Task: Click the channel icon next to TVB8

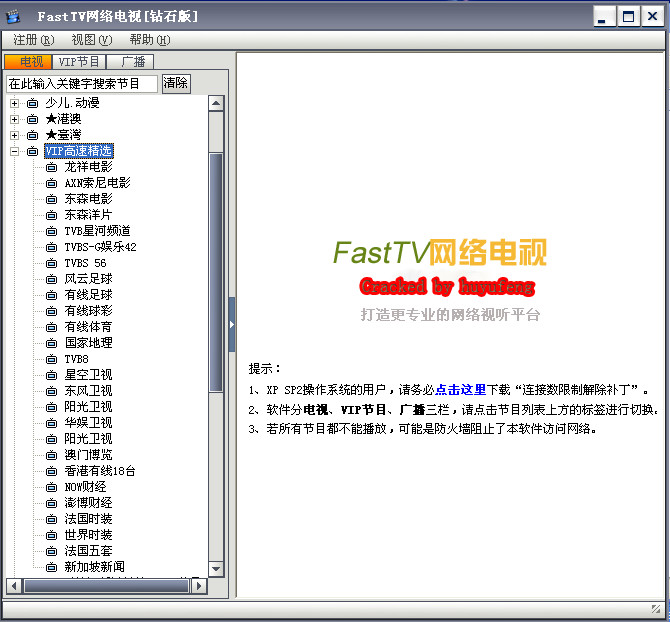Action: tap(51, 359)
